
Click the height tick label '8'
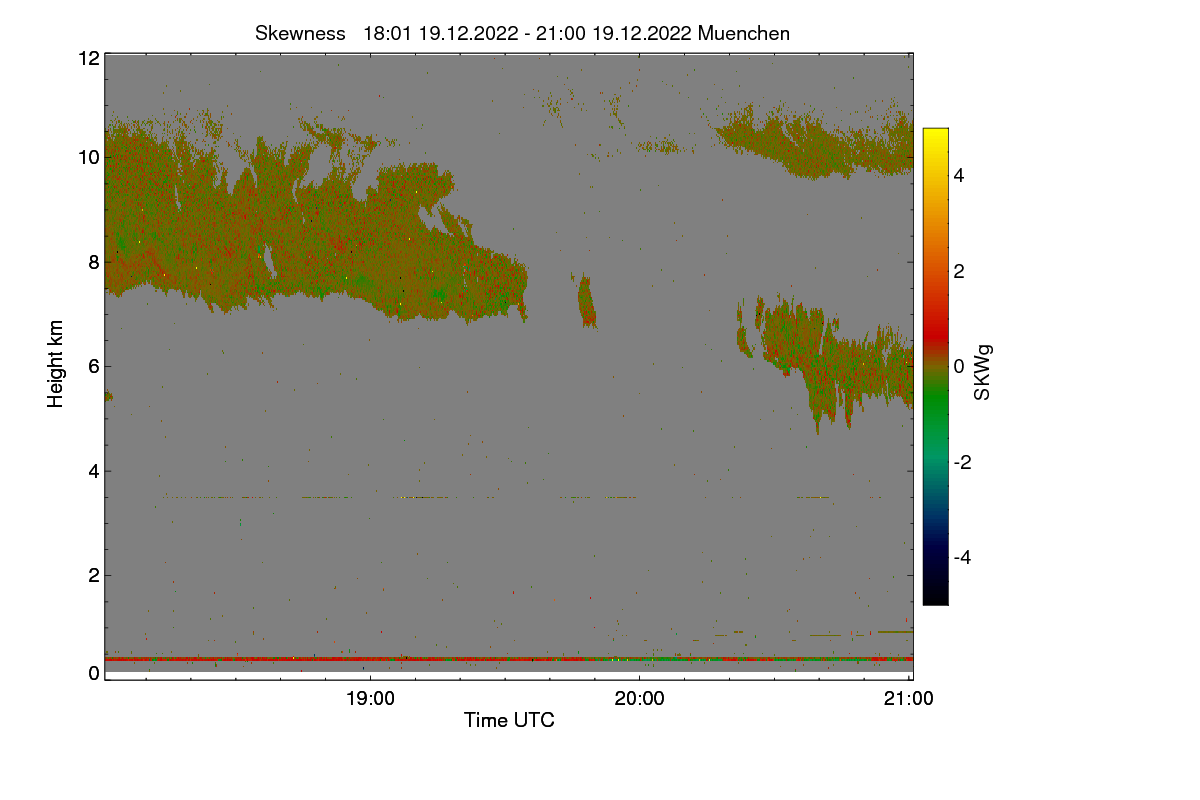(x=94, y=262)
